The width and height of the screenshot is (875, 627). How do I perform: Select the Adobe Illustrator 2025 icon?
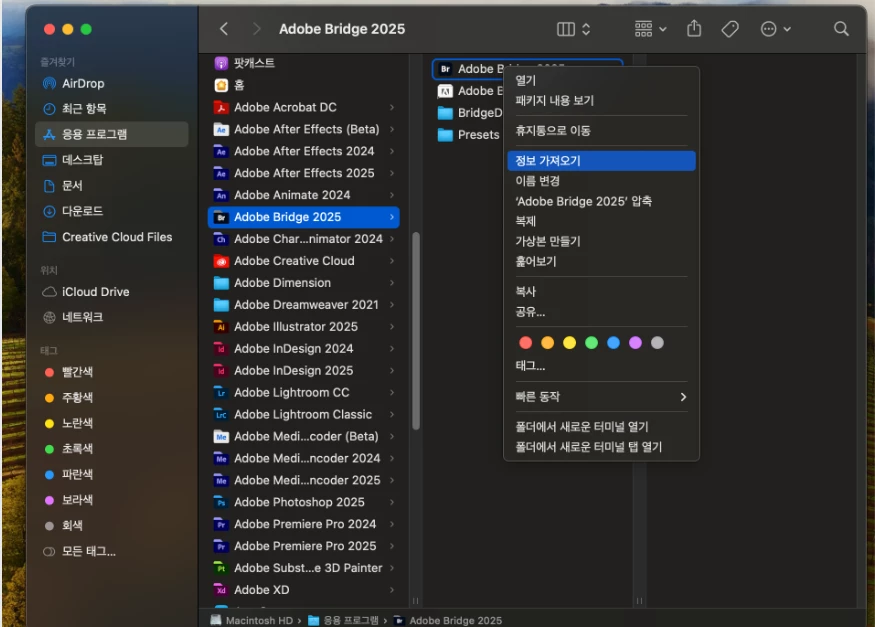[222, 327]
